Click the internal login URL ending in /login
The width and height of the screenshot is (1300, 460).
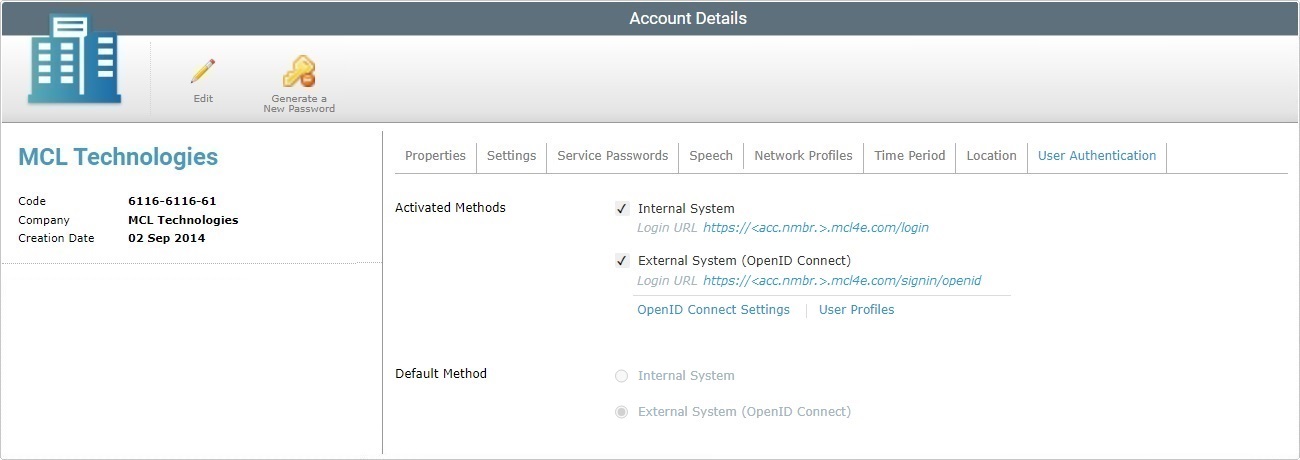point(816,228)
